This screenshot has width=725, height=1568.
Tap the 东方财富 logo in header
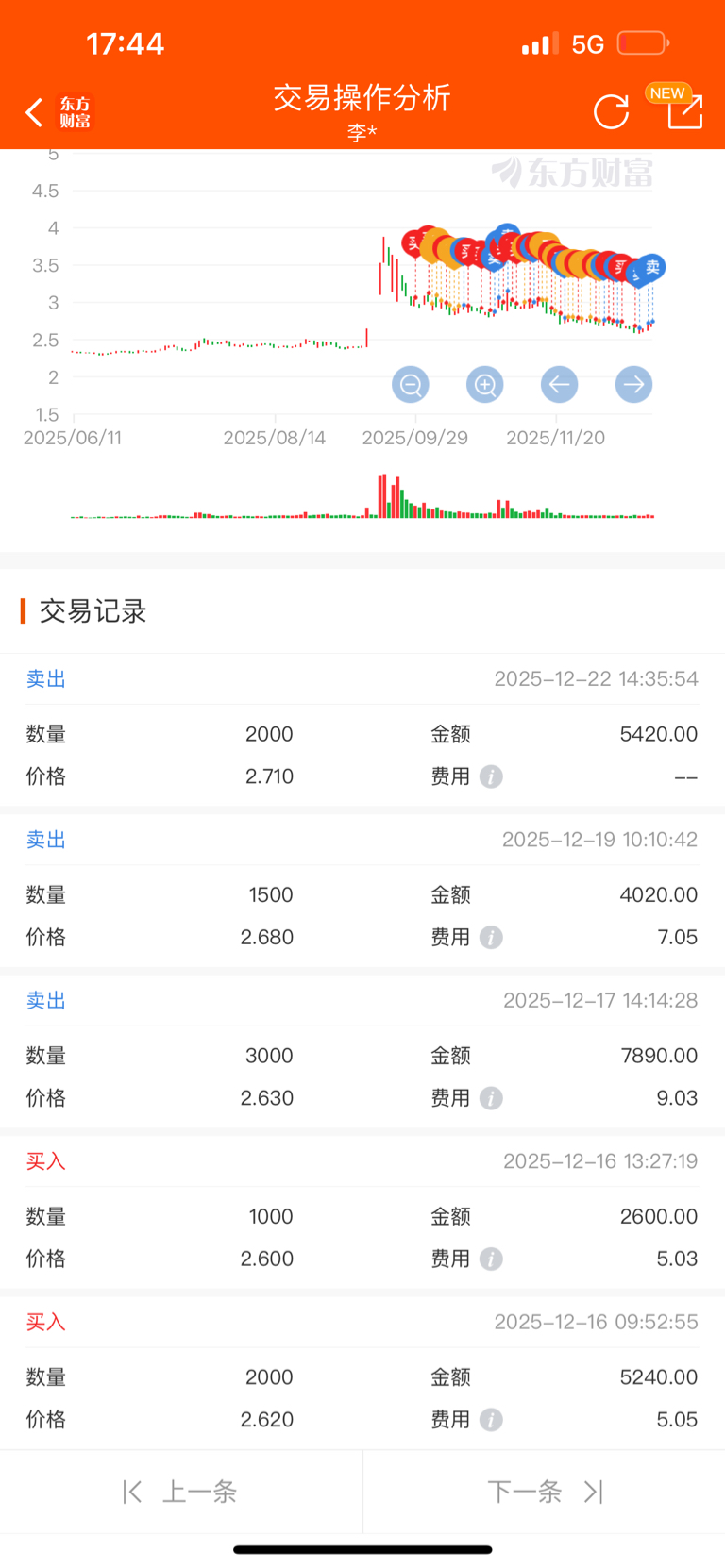(76, 112)
